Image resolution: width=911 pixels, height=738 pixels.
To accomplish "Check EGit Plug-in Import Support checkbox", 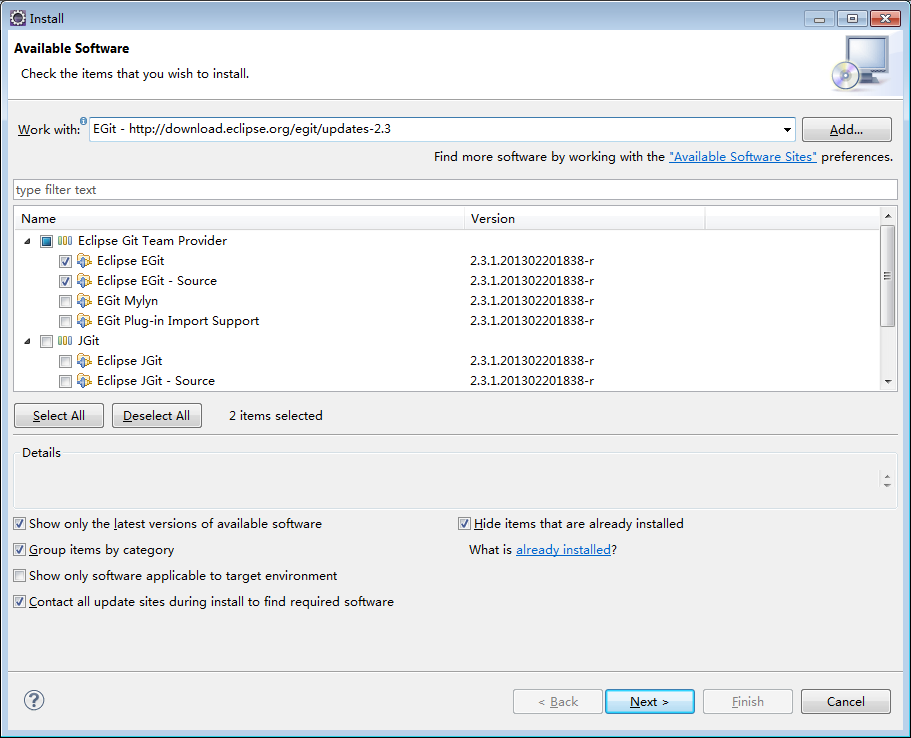I will coord(65,321).
